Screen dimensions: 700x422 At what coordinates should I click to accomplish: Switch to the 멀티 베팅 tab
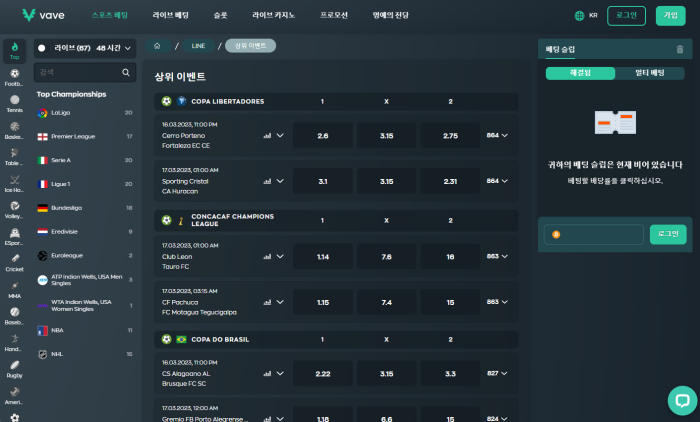650,73
